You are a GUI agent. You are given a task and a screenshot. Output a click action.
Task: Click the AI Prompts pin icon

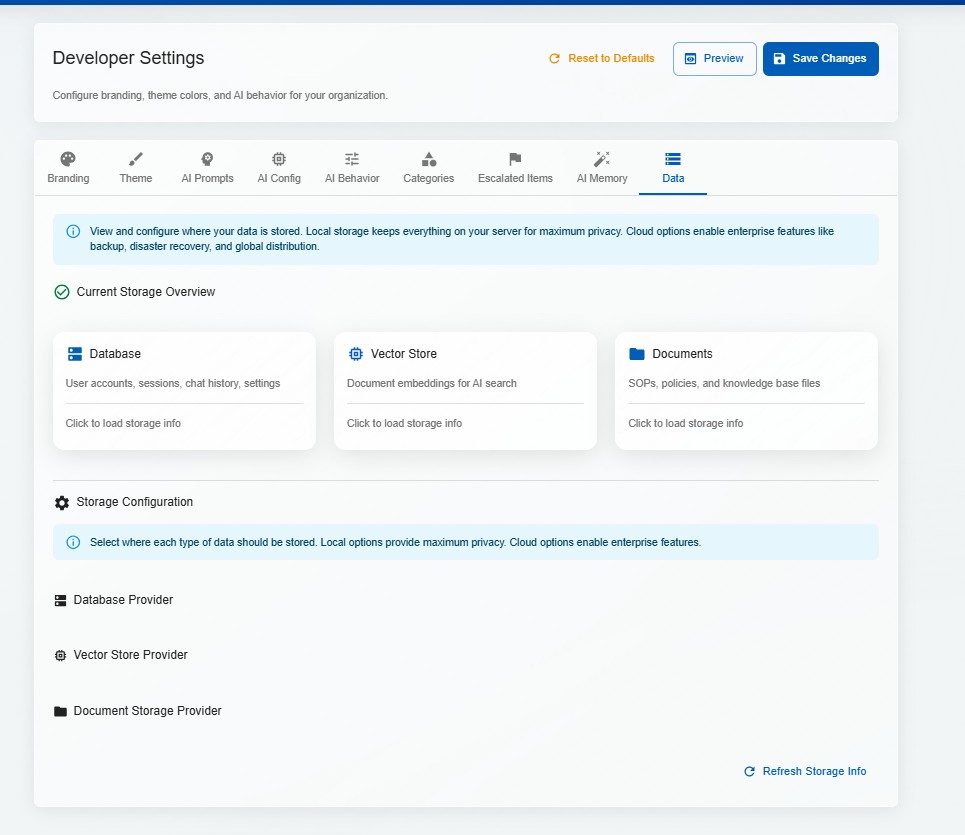(x=207, y=158)
